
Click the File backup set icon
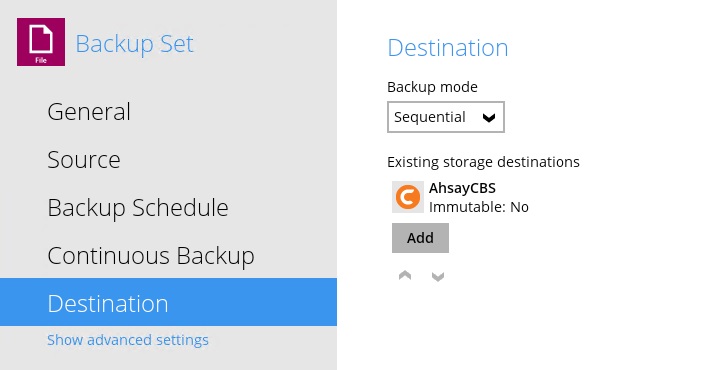coord(41,42)
